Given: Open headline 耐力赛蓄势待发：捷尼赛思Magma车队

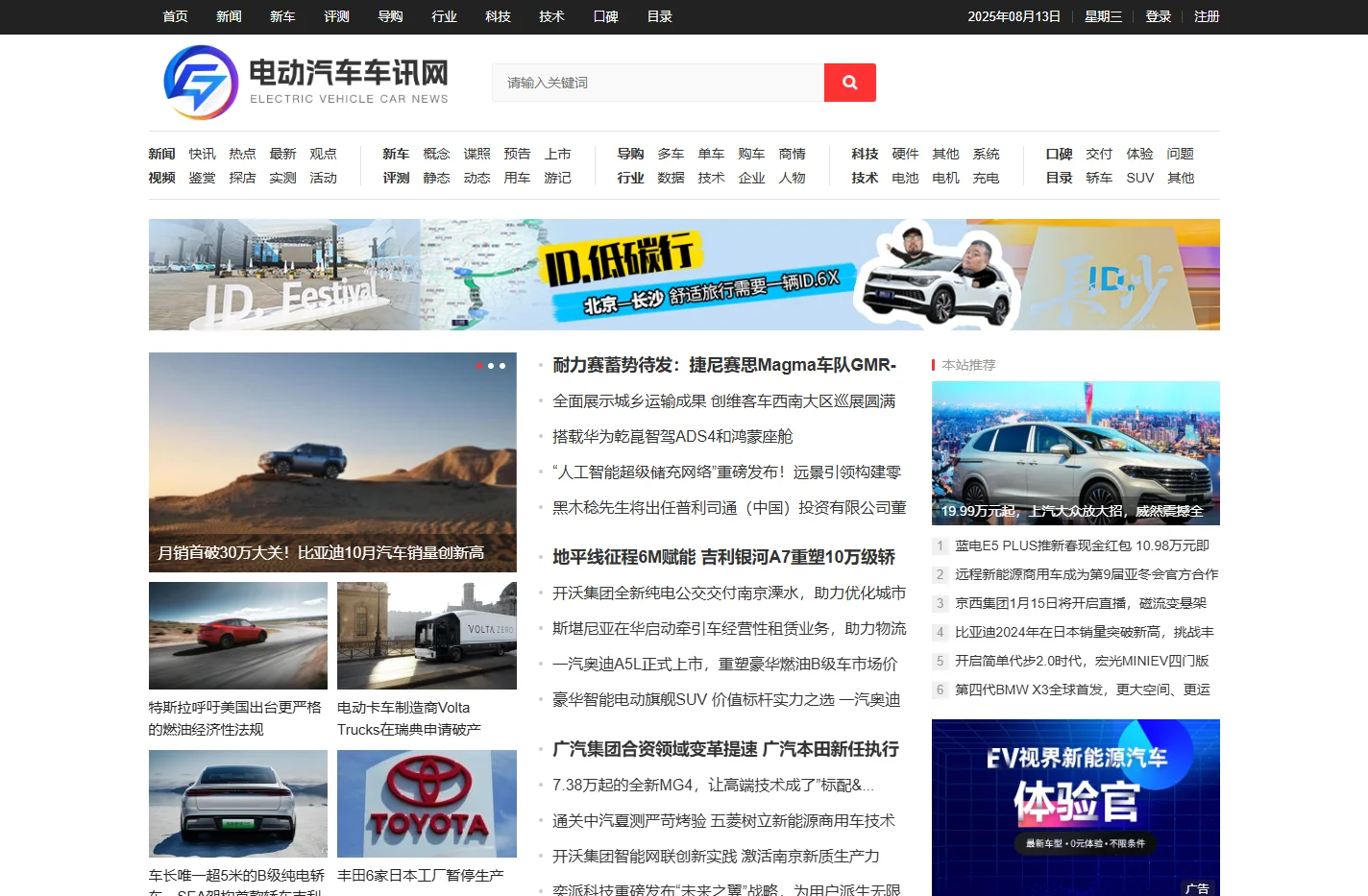Looking at the screenshot, I should pos(724,365).
